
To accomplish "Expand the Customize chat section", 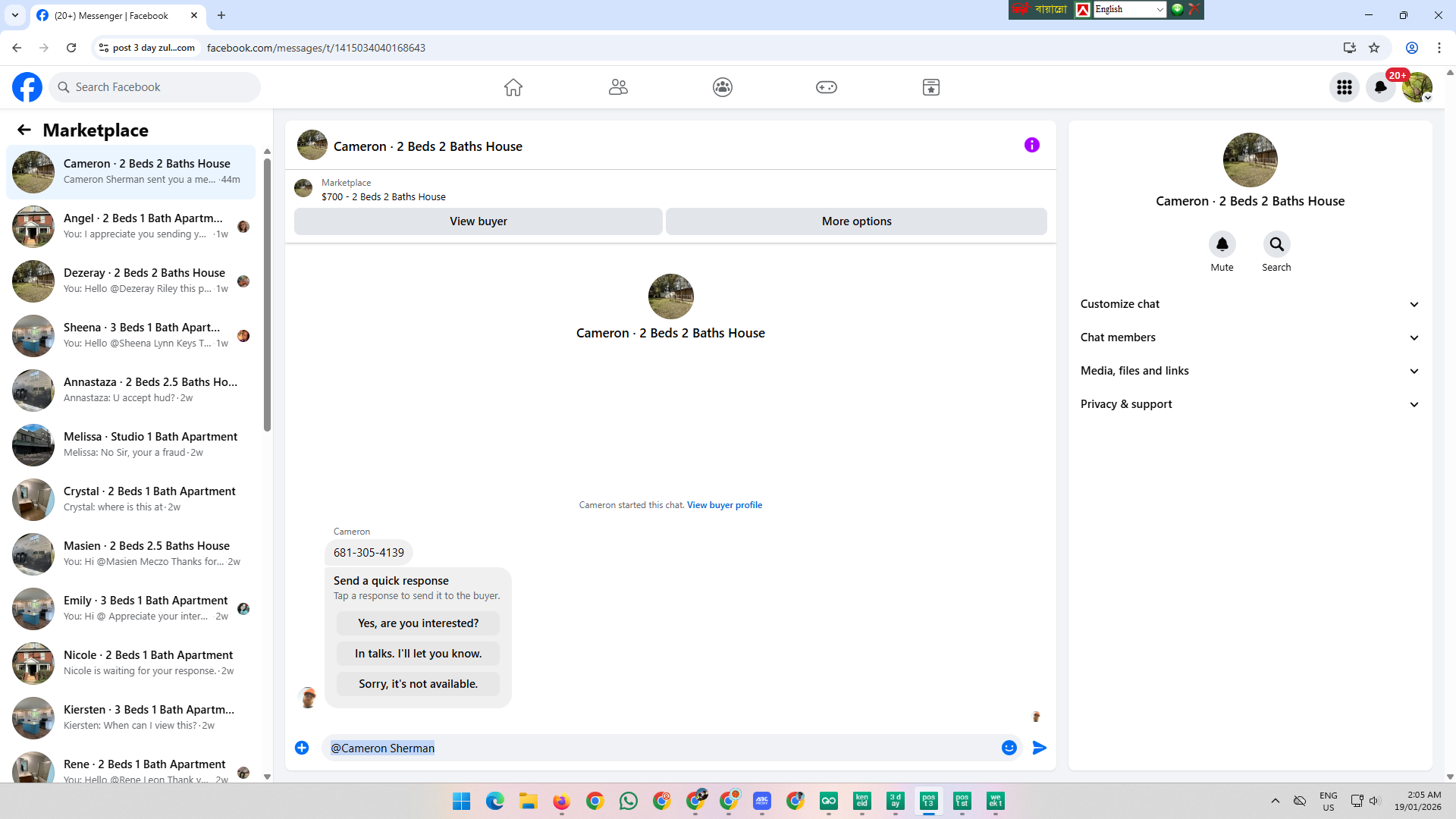I will coord(1250,304).
